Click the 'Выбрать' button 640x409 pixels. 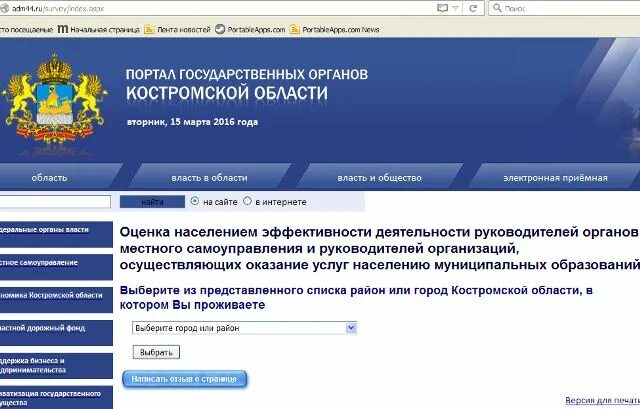[156, 352]
